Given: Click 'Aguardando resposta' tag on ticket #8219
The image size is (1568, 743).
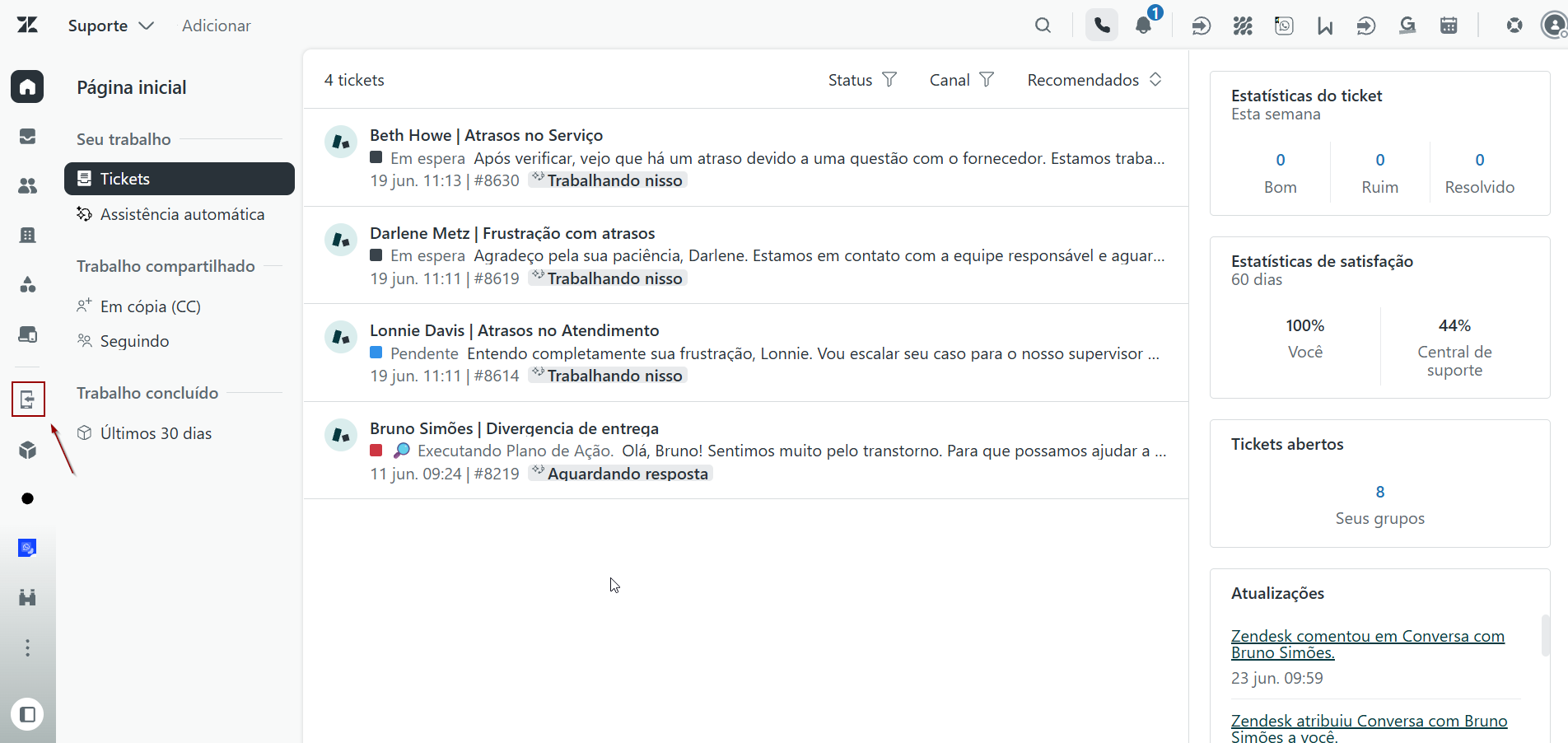Looking at the screenshot, I should point(620,474).
